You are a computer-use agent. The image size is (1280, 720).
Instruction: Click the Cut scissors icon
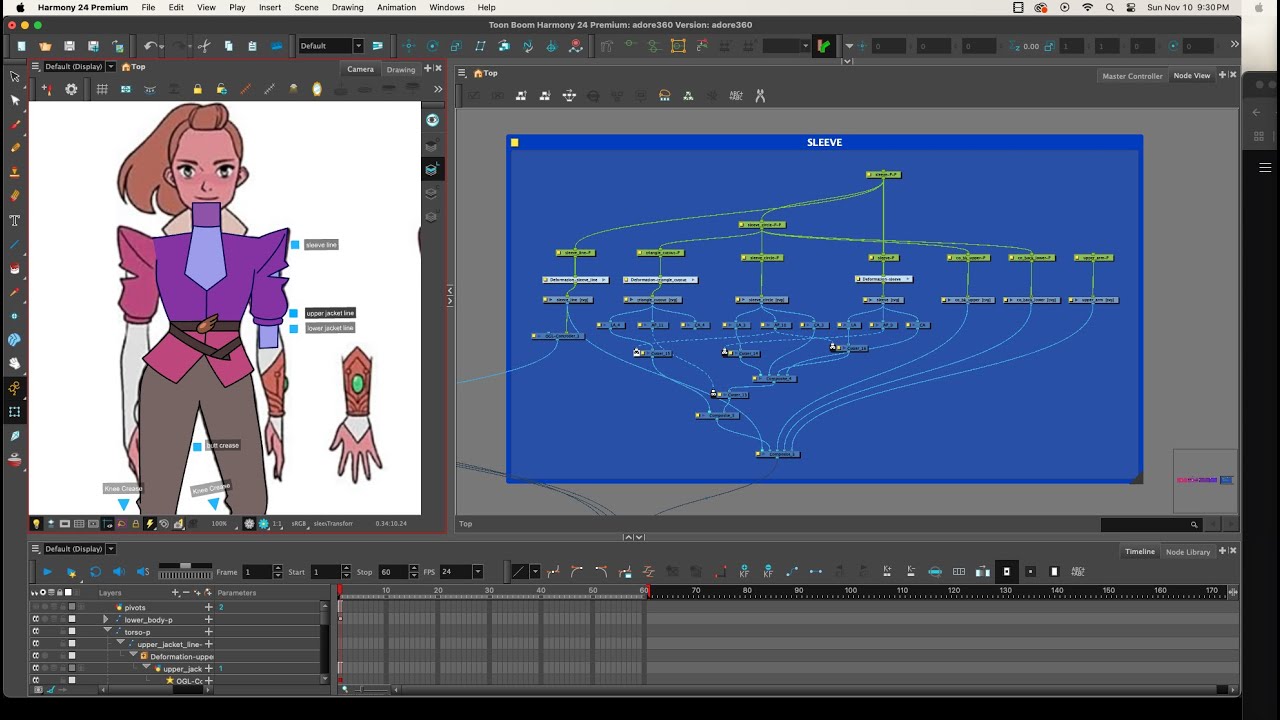[204, 46]
